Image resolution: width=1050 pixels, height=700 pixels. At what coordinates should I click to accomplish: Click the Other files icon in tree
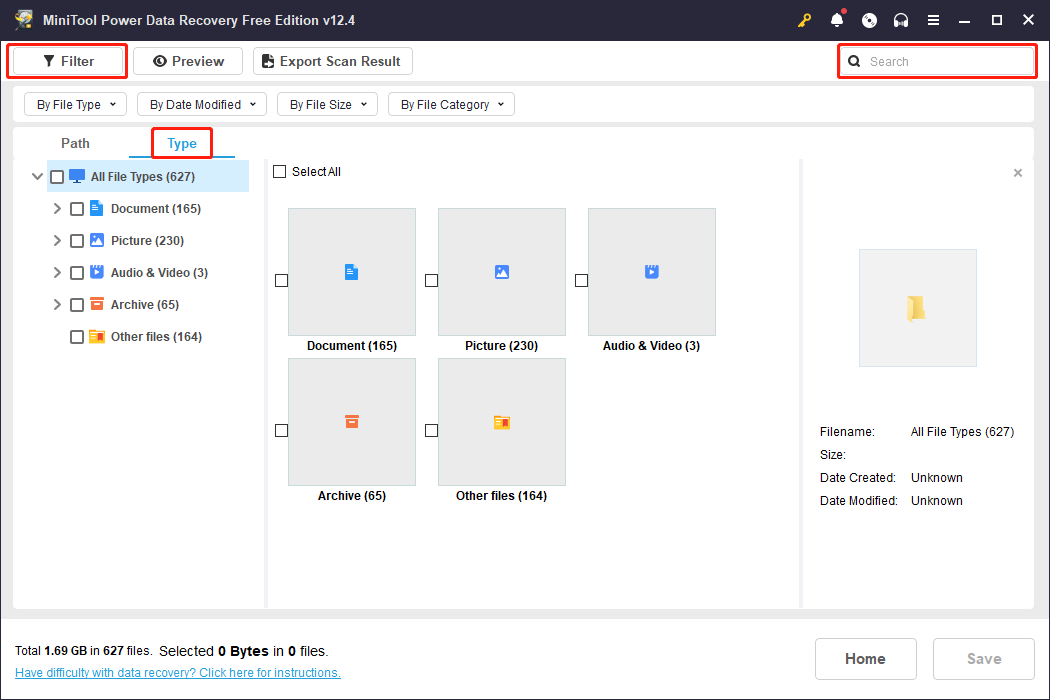96,336
